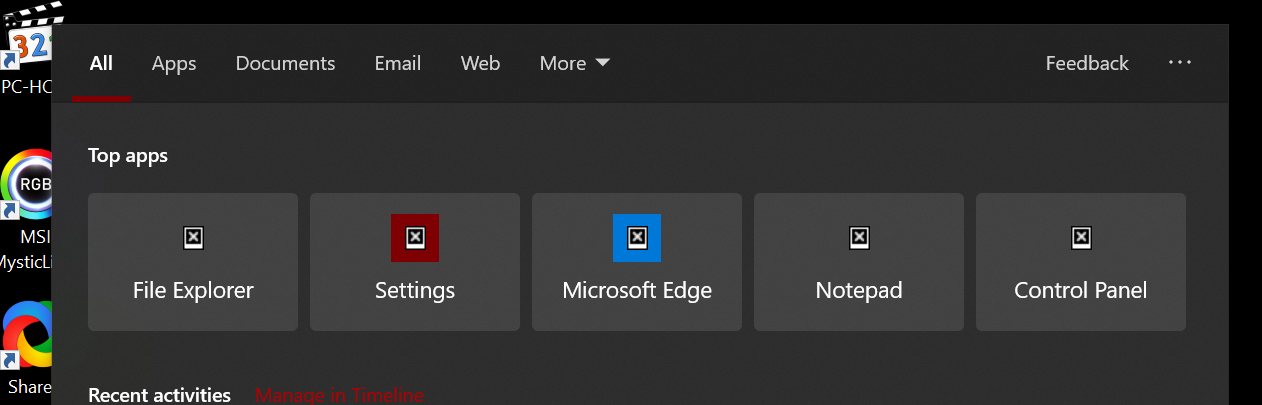Open the Documents search tab
Image resolution: width=1262 pixels, height=405 pixels.
[285, 63]
